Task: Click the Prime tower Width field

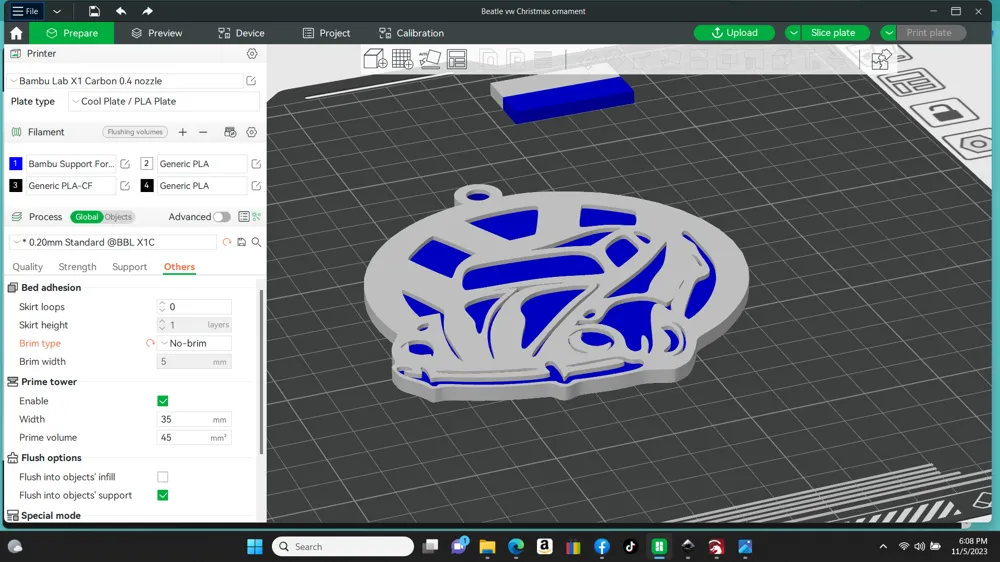Action: (x=195, y=419)
